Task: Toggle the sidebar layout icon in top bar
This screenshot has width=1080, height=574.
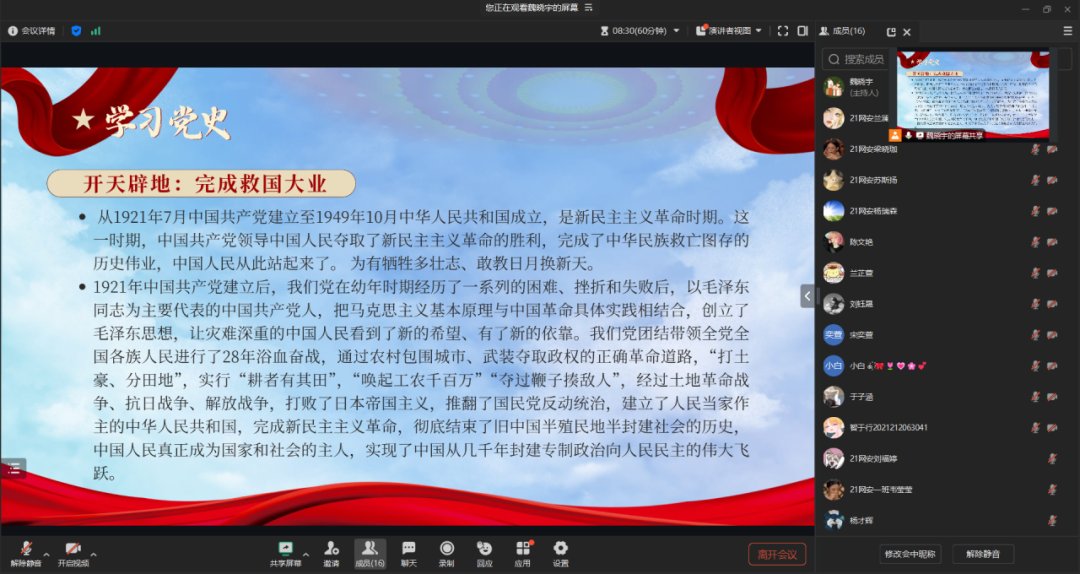Action: tap(802, 31)
